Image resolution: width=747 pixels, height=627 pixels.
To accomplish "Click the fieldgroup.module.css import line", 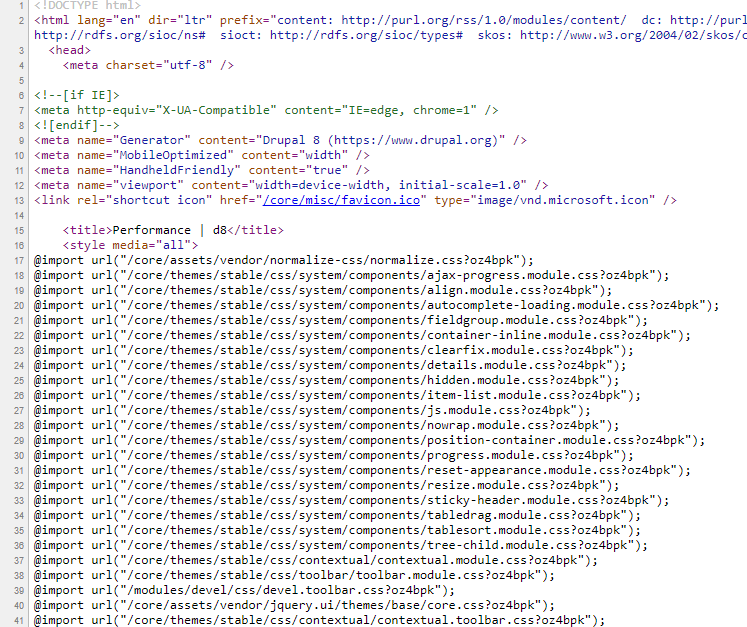I will point(341,320).
